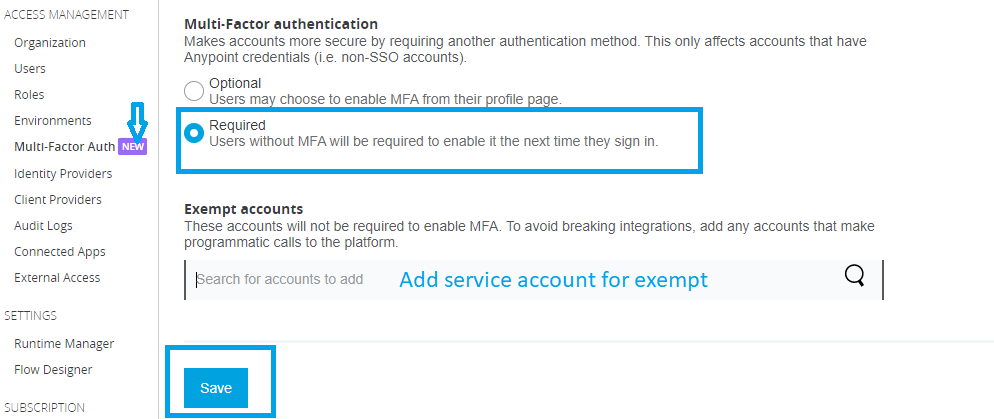Navigate to Client Providers

click(x=58, y=200)
